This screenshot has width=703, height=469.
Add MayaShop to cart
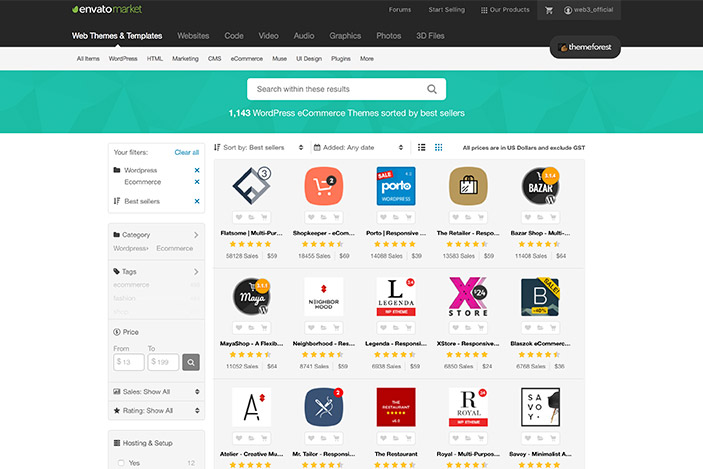tap(264, 328)
